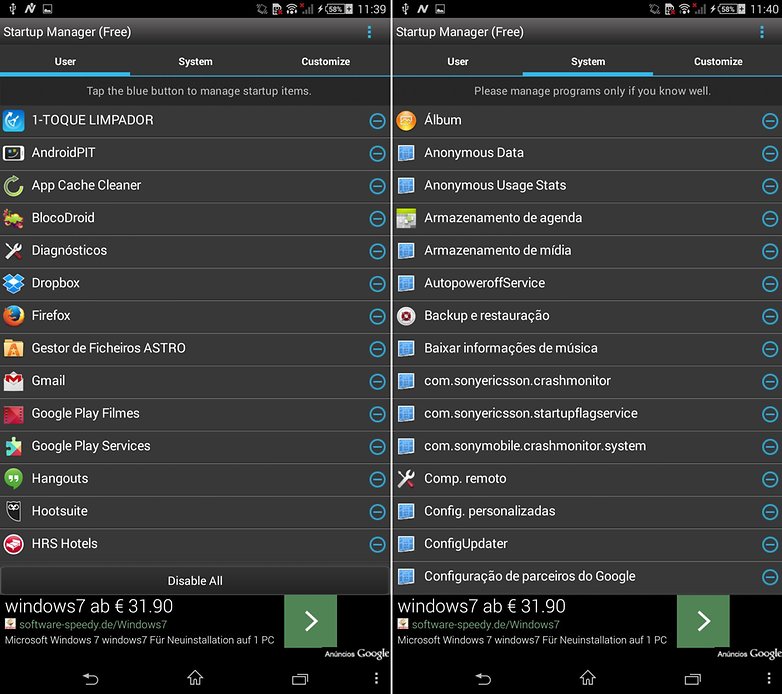Disable Hootsuite from startup
This screenshot has height=694, width=782.
coord(378,512)
